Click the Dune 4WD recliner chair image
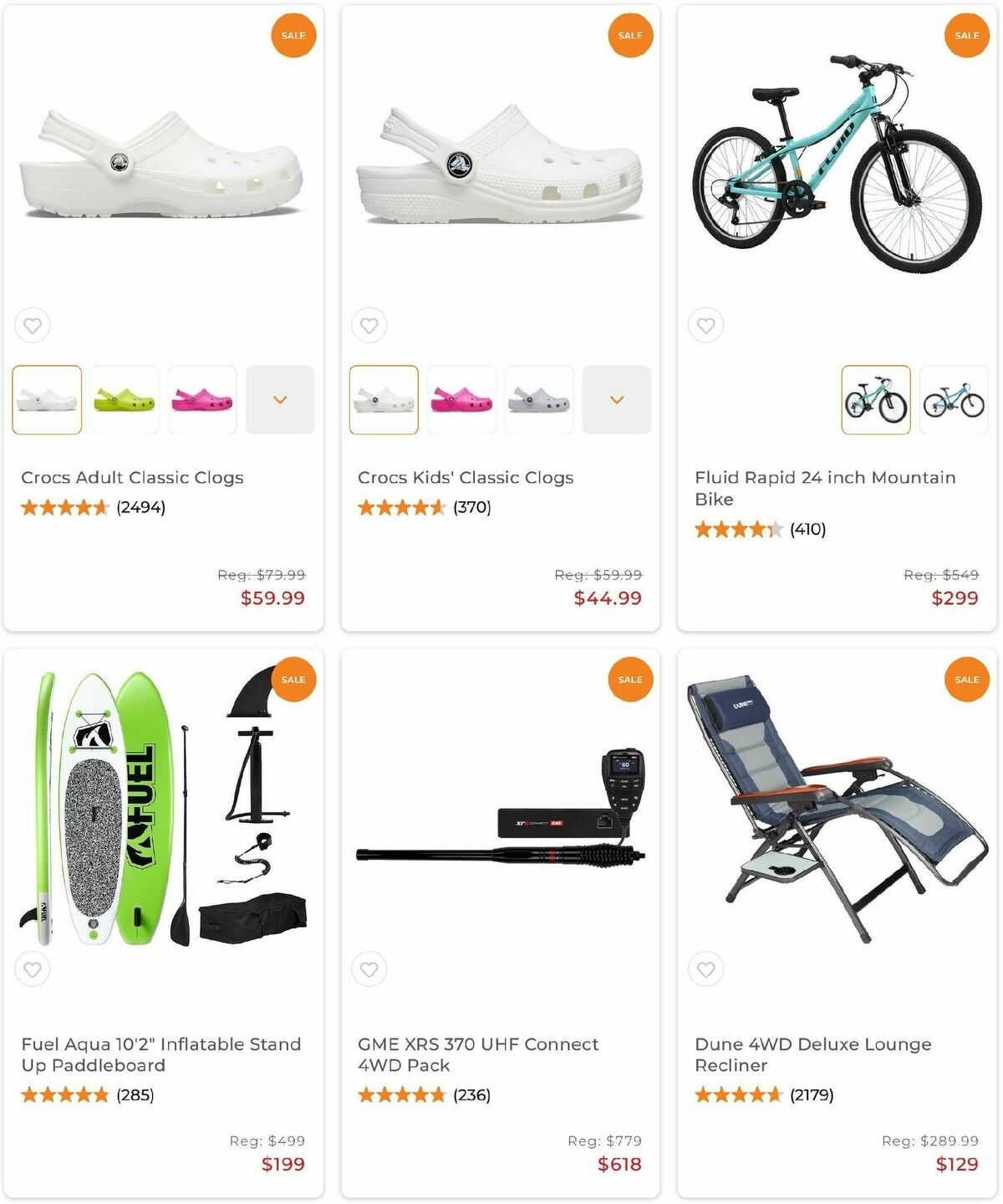1003x1204 pixels. (x=836, y=810)
